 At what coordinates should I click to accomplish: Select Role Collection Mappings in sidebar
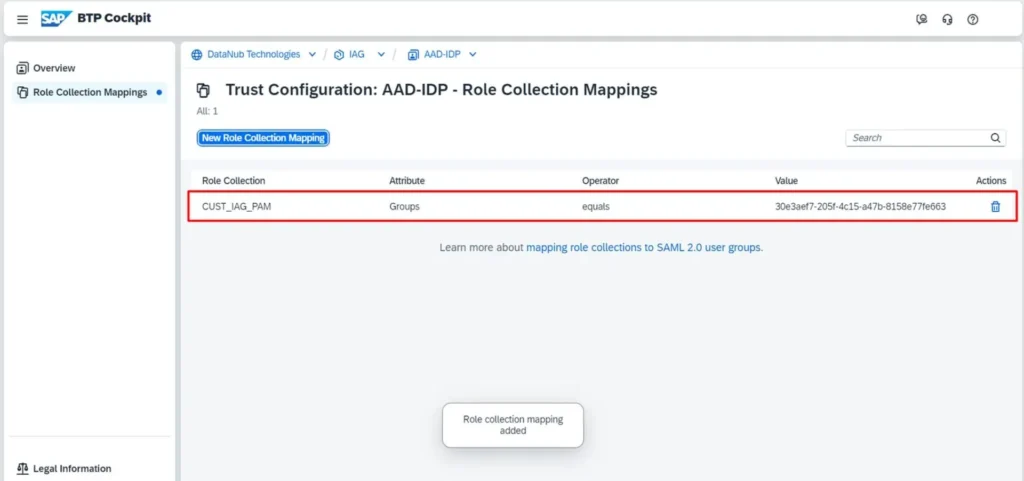(x=89, y=92)
